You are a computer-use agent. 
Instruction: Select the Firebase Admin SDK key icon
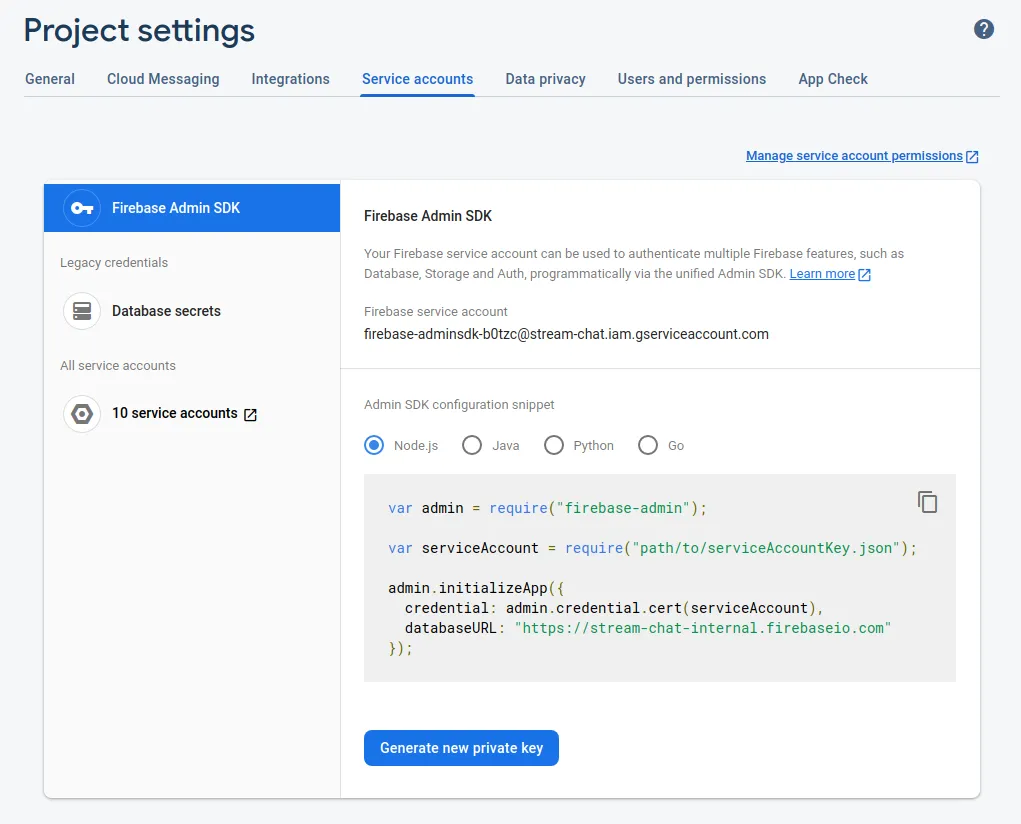(81, 208)
